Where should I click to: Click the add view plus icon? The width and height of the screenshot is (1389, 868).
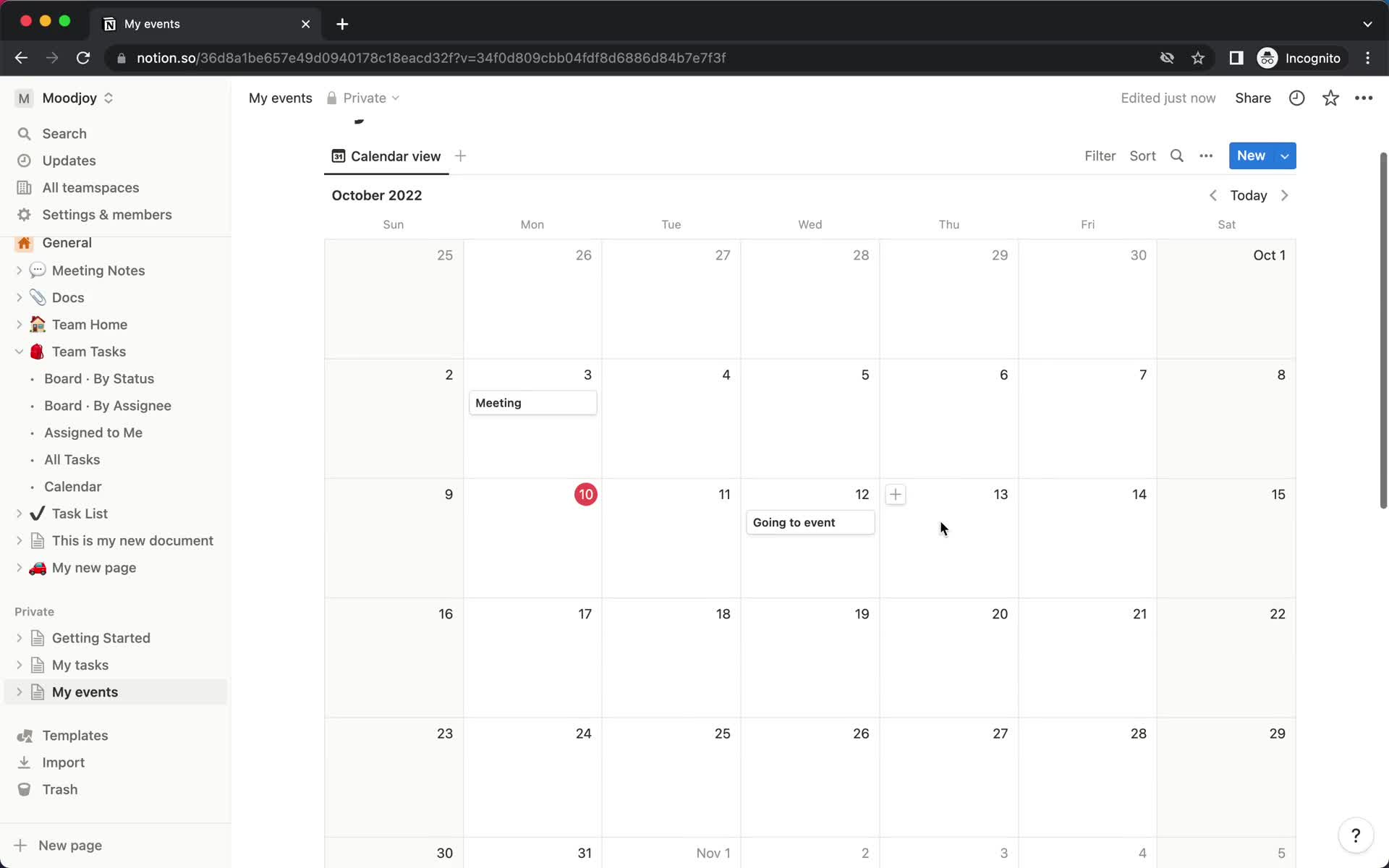[461, 156]
